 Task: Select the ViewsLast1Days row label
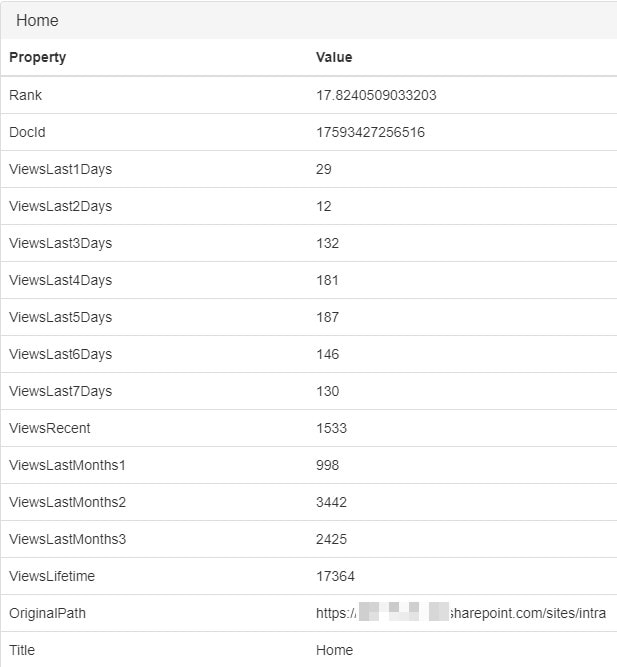point(60,169)
